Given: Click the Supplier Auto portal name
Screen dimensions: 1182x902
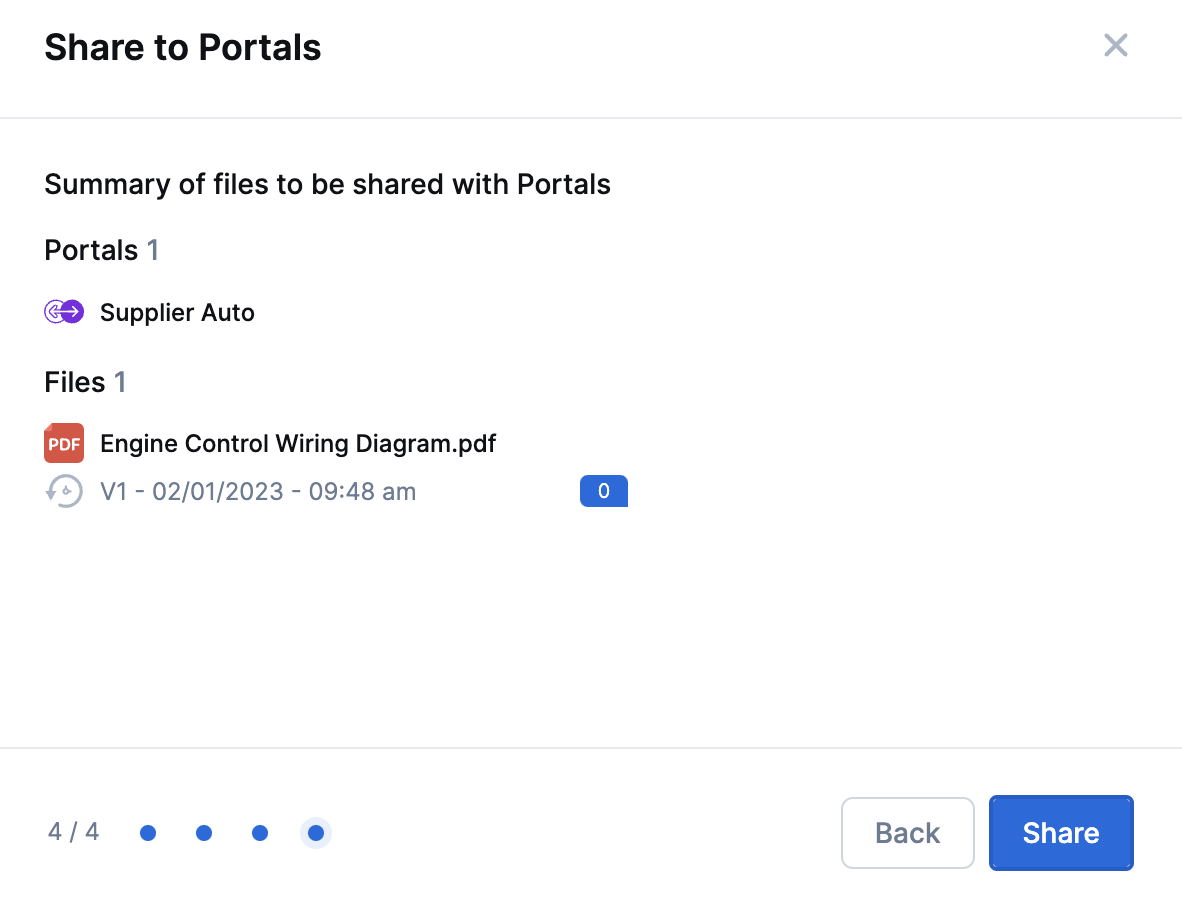Looking at the screenshot, I should click(x=177, y=312).
